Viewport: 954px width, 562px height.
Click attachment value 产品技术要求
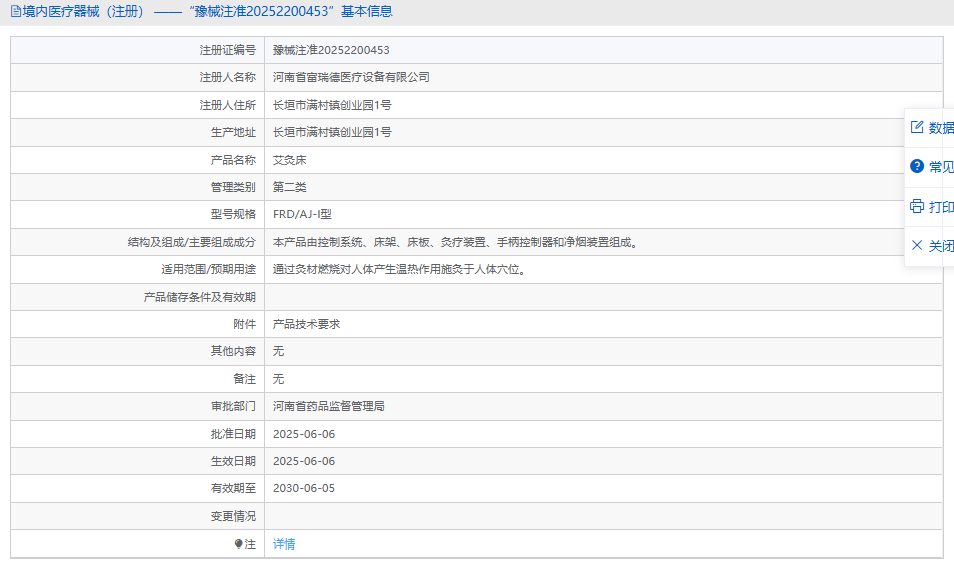306,325
